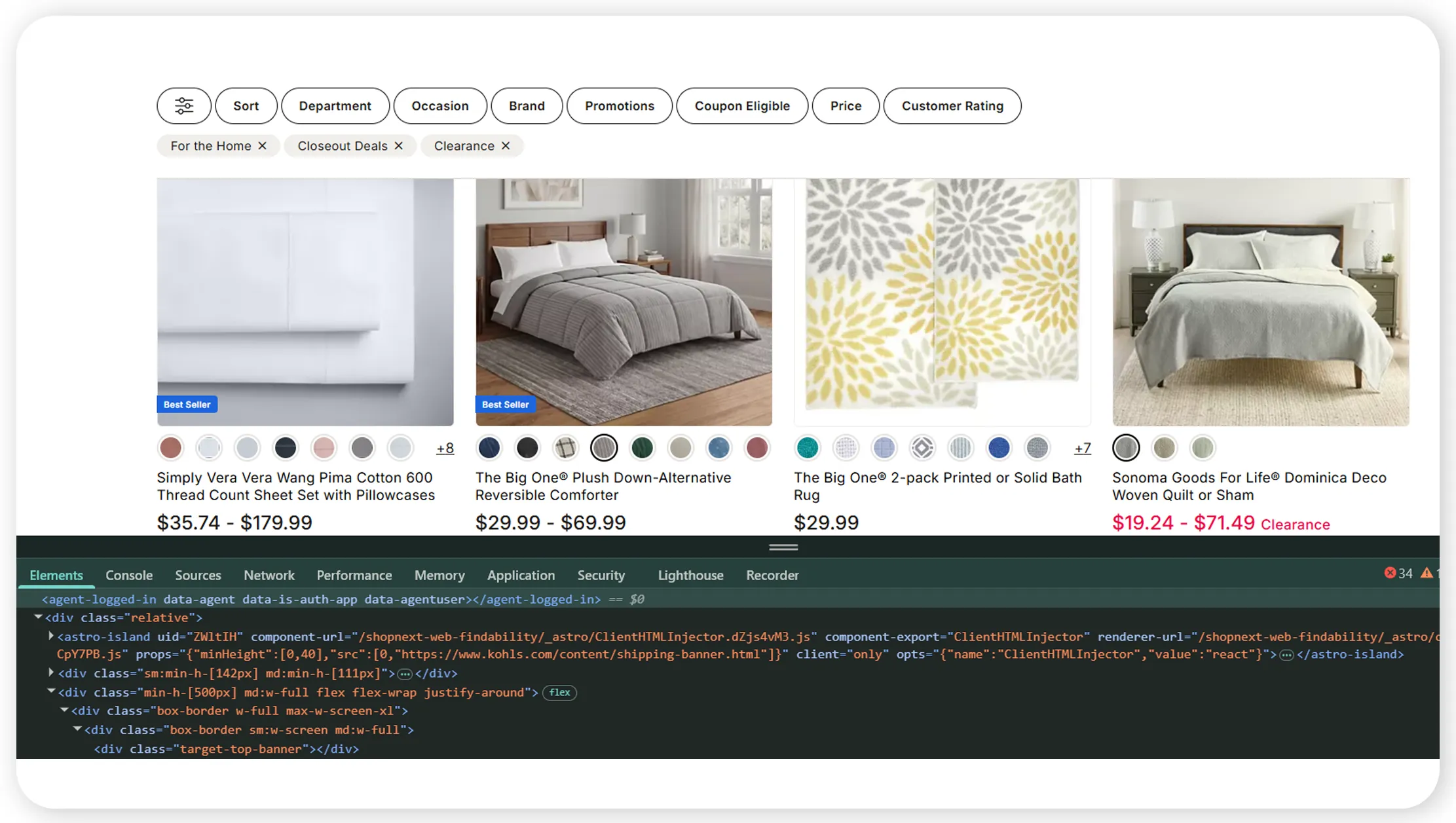The height and width of the screenshot is (823, 1456).
Task: Open the Occasion filter
Action: point(440,105)
